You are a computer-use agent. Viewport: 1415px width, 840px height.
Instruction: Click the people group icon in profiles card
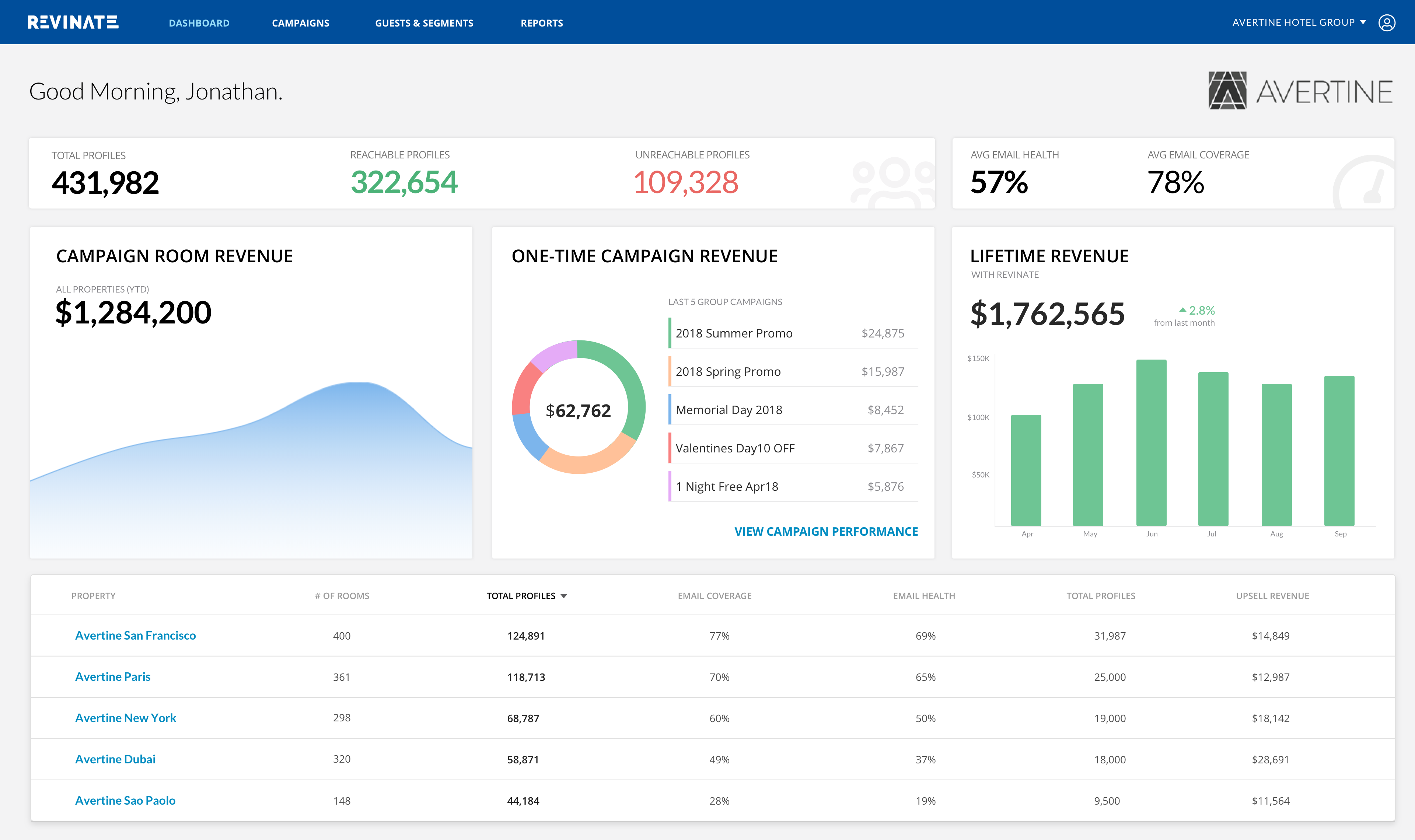[x=892, y=182]
